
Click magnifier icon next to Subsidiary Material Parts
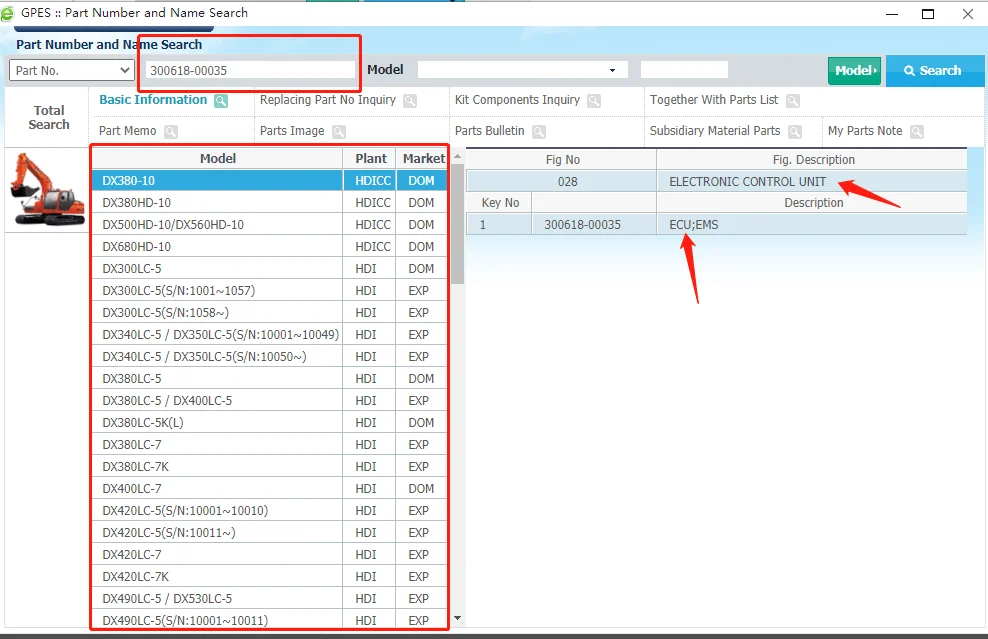tap(795, 132)
